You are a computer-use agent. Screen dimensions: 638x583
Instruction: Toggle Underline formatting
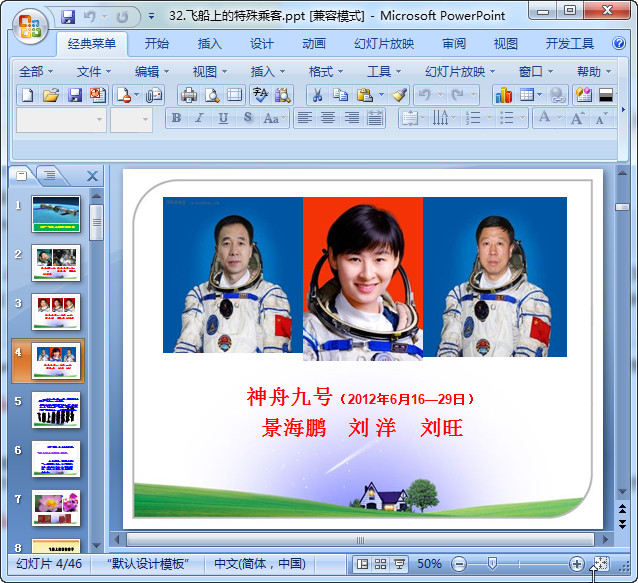(x=223, y=118)
